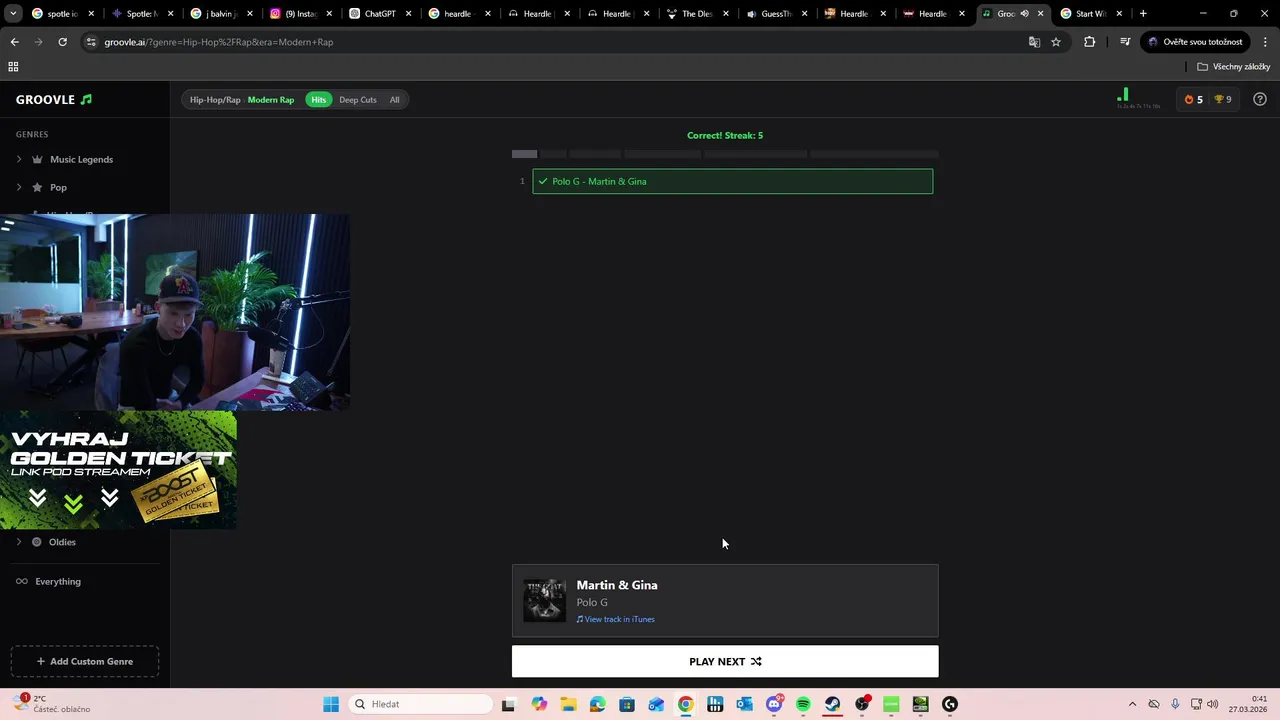The height and width of the screenshot is (720, 1280).
Task: Click Hip-Hop/Rap Modern Rap genre label
Action: click(x=242, y=100)
